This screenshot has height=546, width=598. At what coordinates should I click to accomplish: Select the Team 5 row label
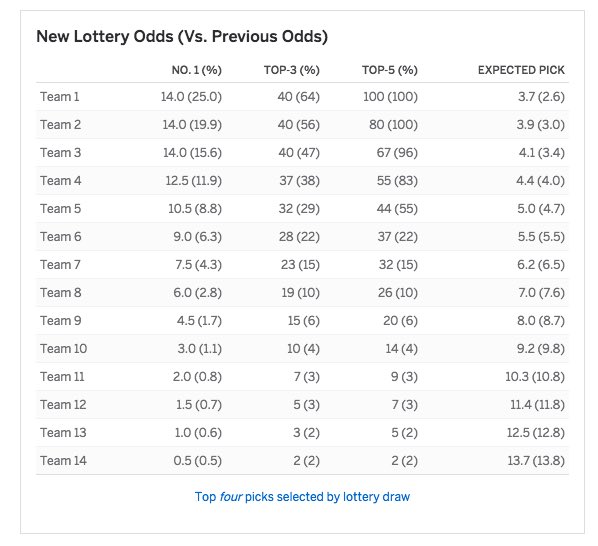(x=60, y=209)
